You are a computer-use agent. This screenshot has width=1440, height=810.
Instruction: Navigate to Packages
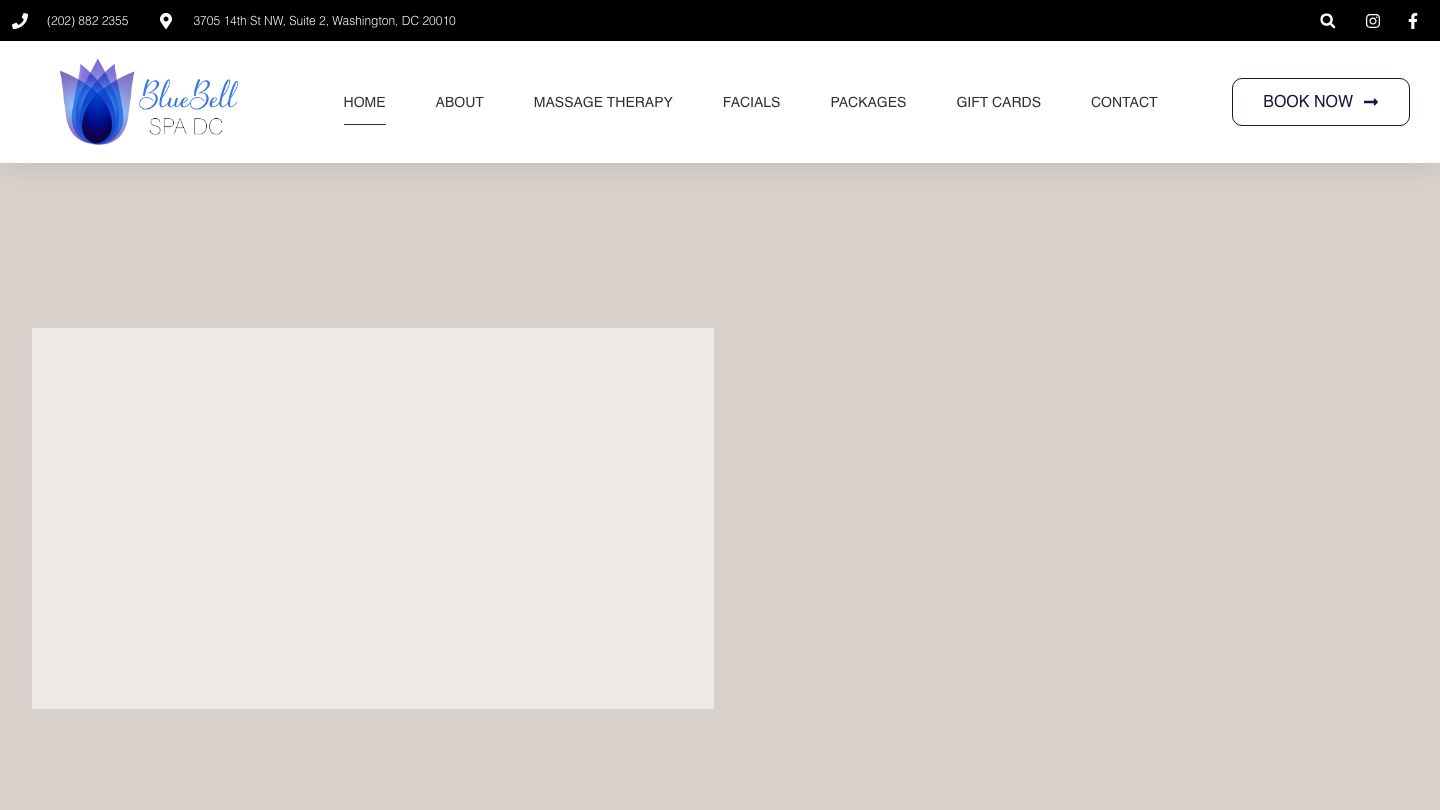pos(868,102)
